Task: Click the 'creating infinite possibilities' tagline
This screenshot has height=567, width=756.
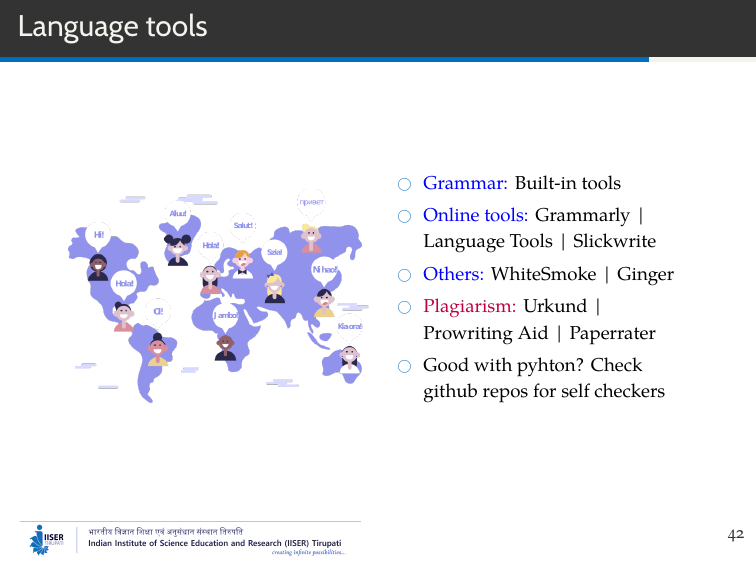Action: coord(308,552)
